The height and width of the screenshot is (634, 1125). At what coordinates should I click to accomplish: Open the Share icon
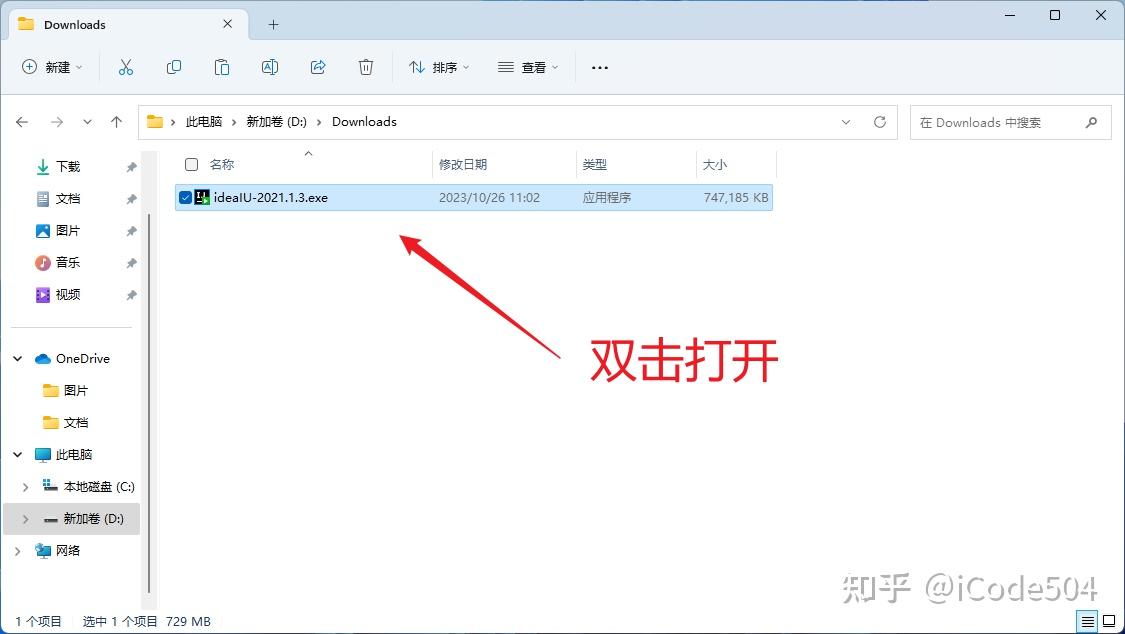(318, 67)
